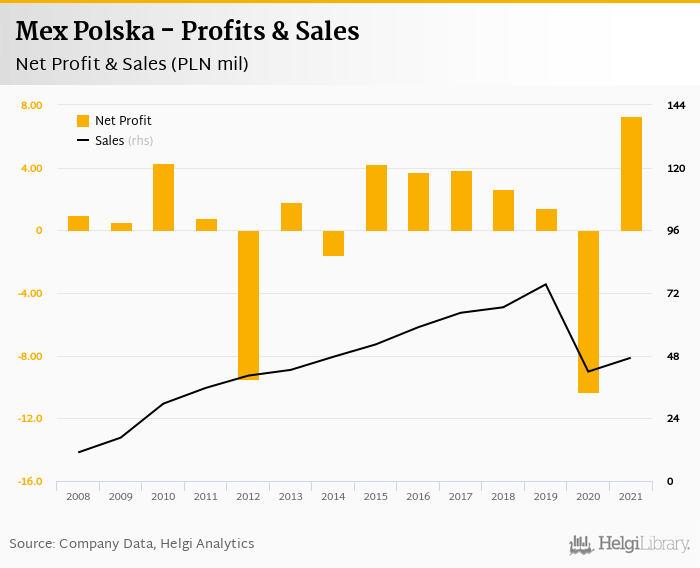
Task: Click the 144 right axis label
Action: coord(675,106)
